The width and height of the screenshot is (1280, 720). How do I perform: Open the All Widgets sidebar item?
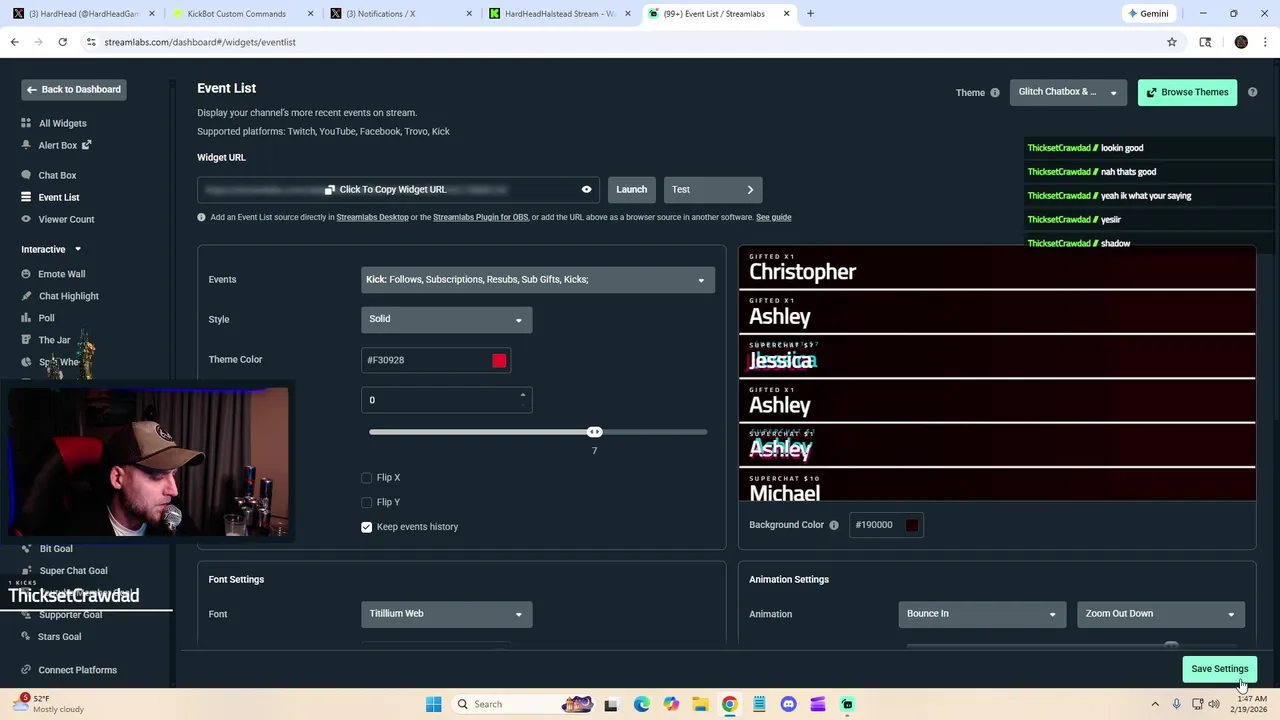coord(62,123)
